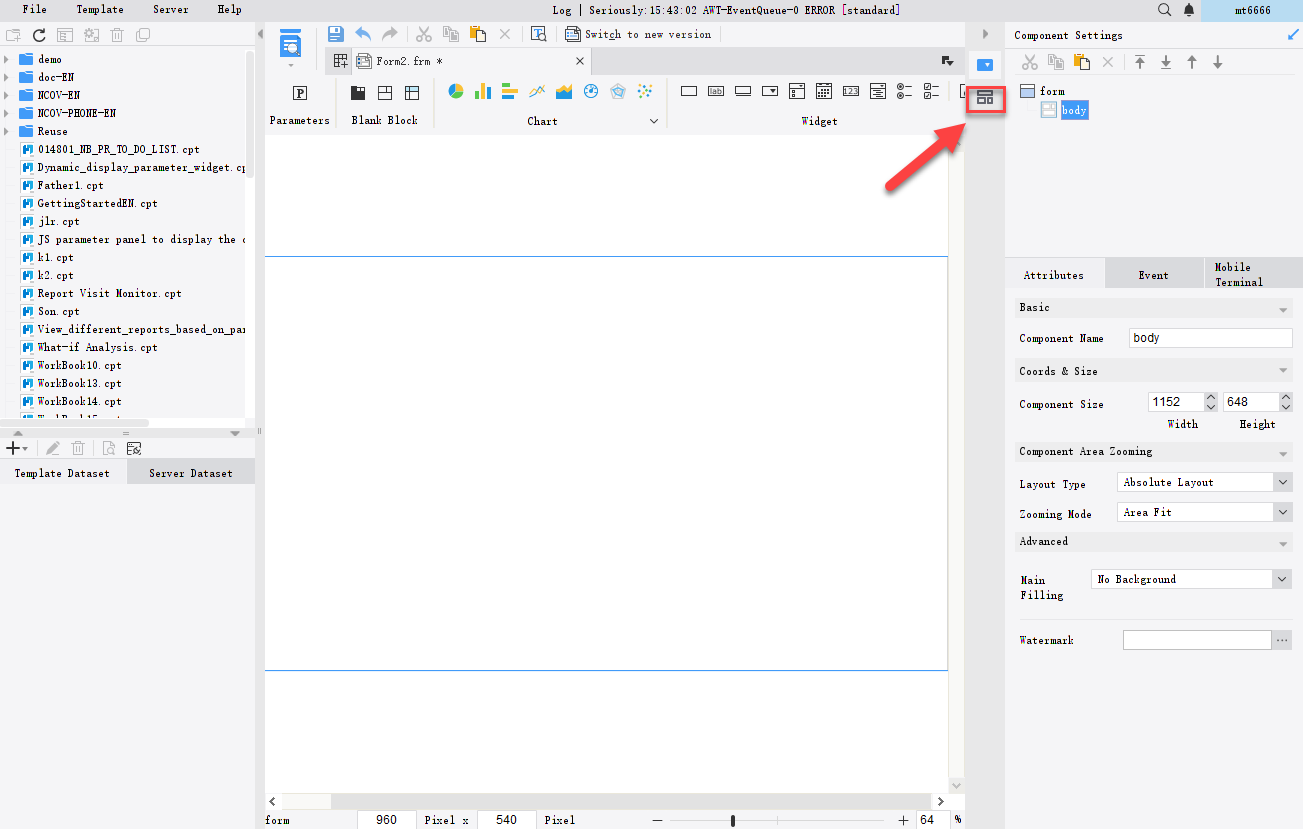The width and height of the screenshot is (1303, 829).
Task: Insert a checkbox group widget
Action: tap(932, 91)
